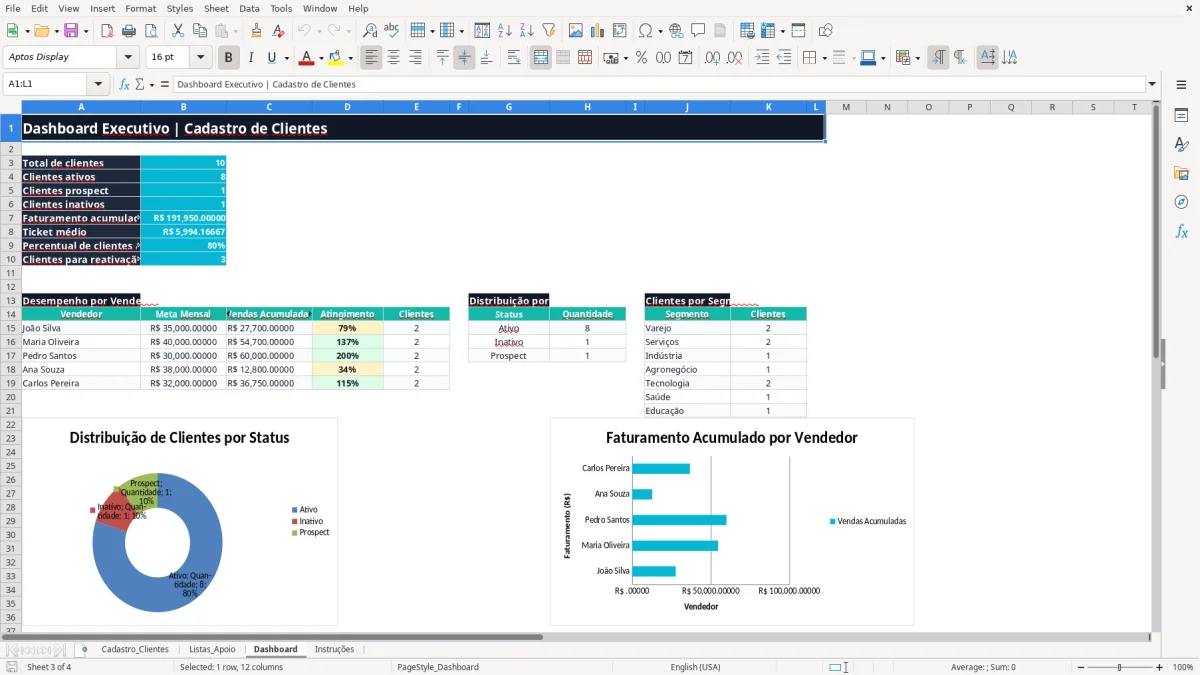This screenshot has width=1200, height=675.
Task: Open the Save dropdown arrow
Action: 86,31
